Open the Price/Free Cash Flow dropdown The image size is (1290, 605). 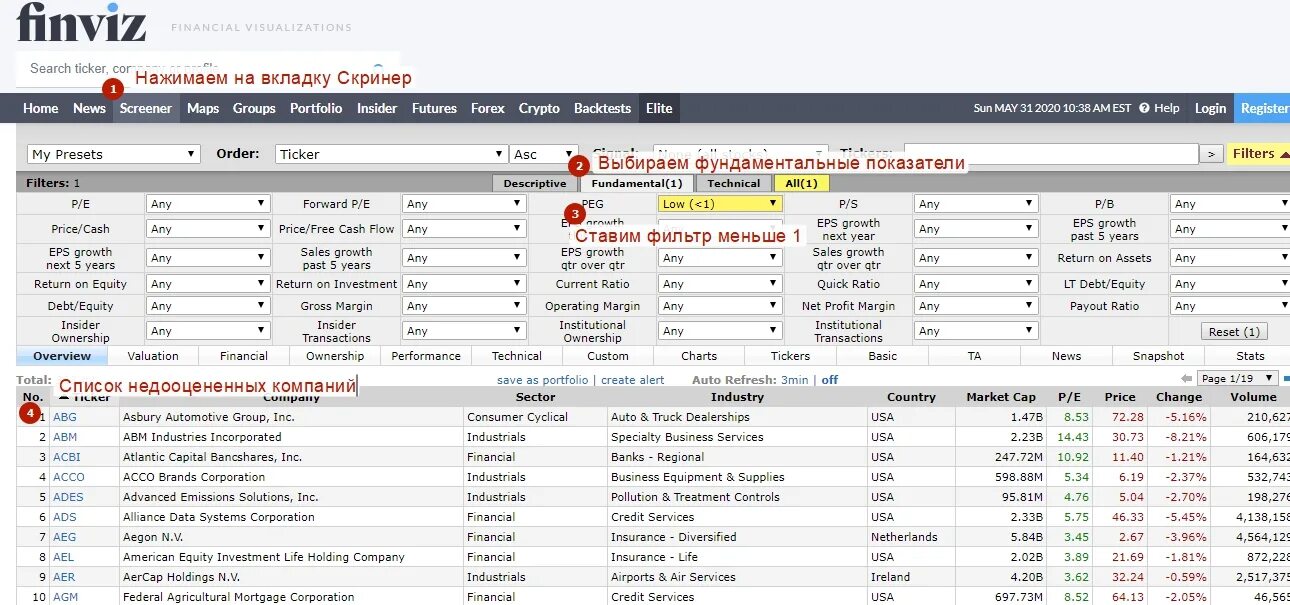464,229
